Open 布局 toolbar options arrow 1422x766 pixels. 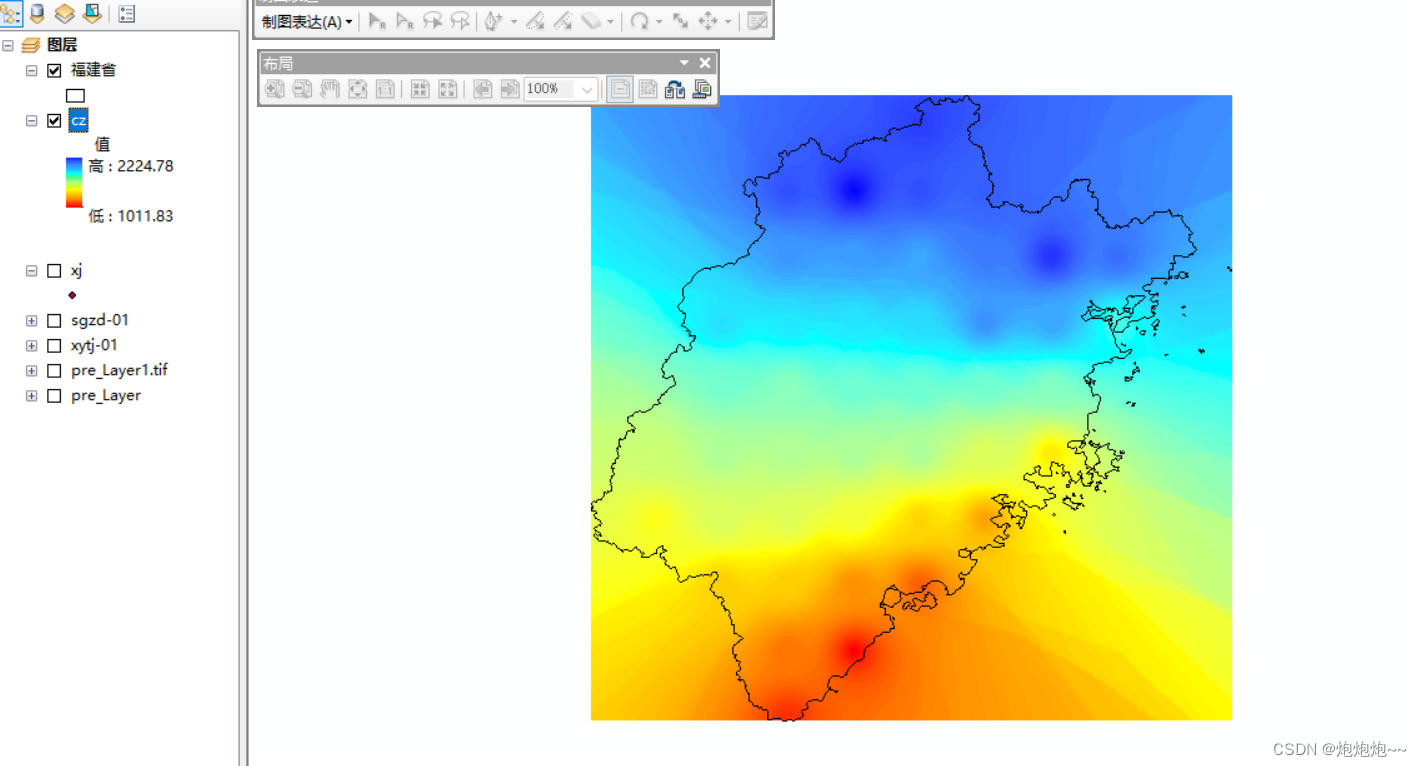685,63
